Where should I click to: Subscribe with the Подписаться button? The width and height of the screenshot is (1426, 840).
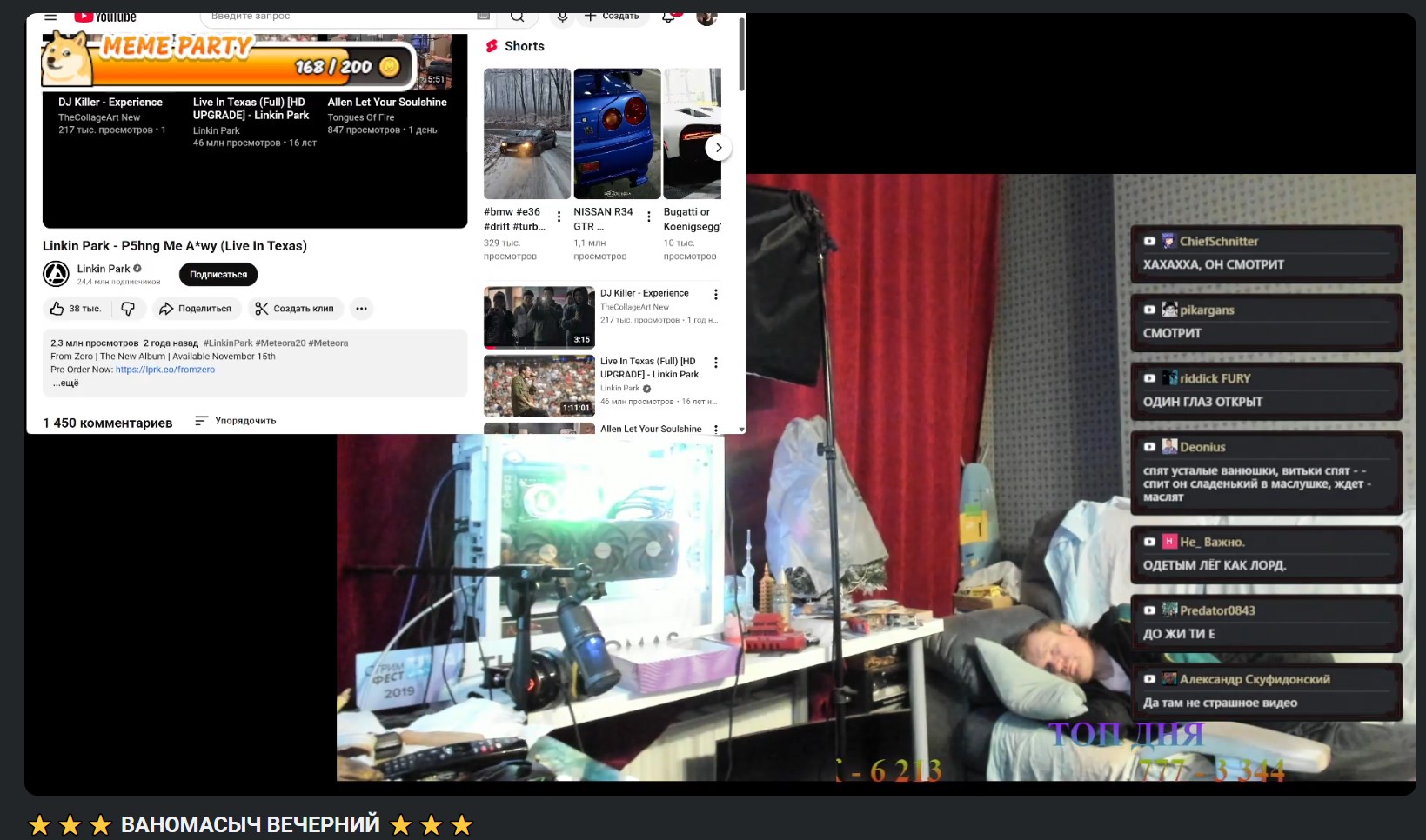[218, 275]
